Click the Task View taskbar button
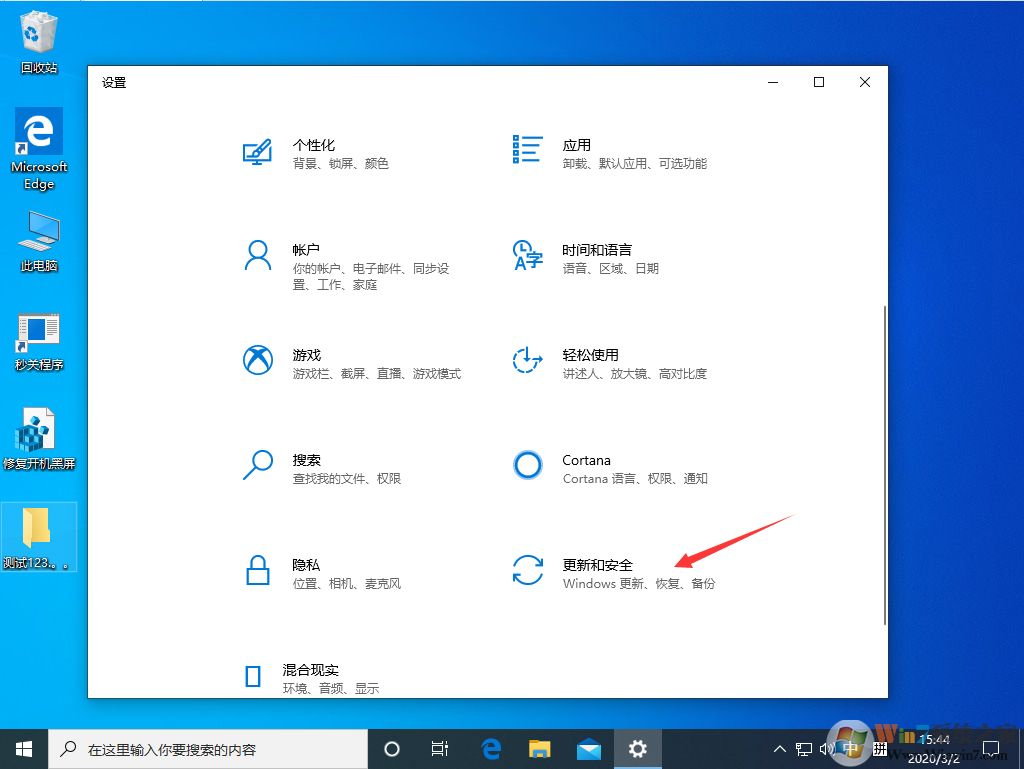 tap(440, 748)
